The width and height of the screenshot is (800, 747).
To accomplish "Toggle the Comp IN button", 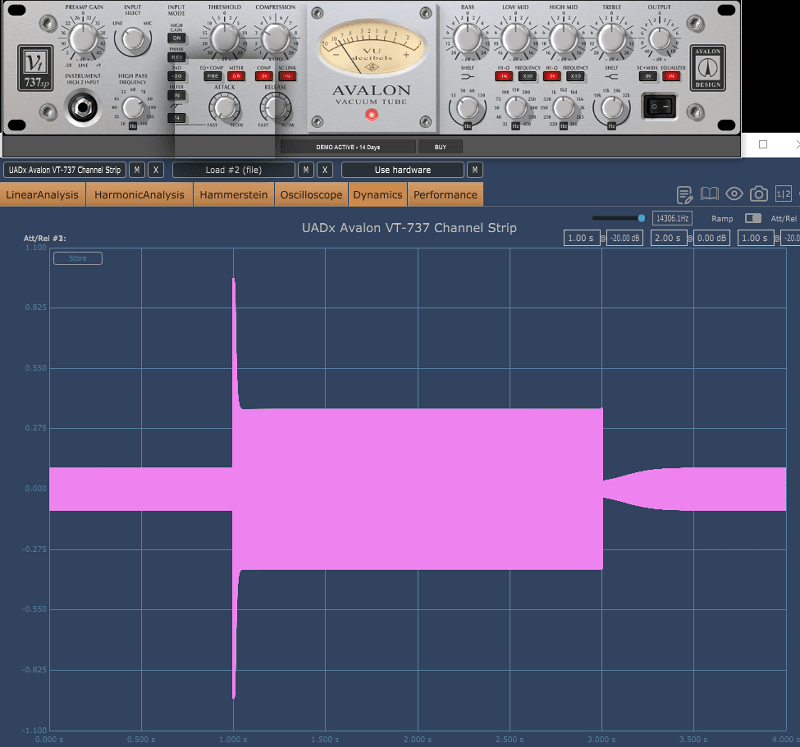I will (x=264, y=77).
